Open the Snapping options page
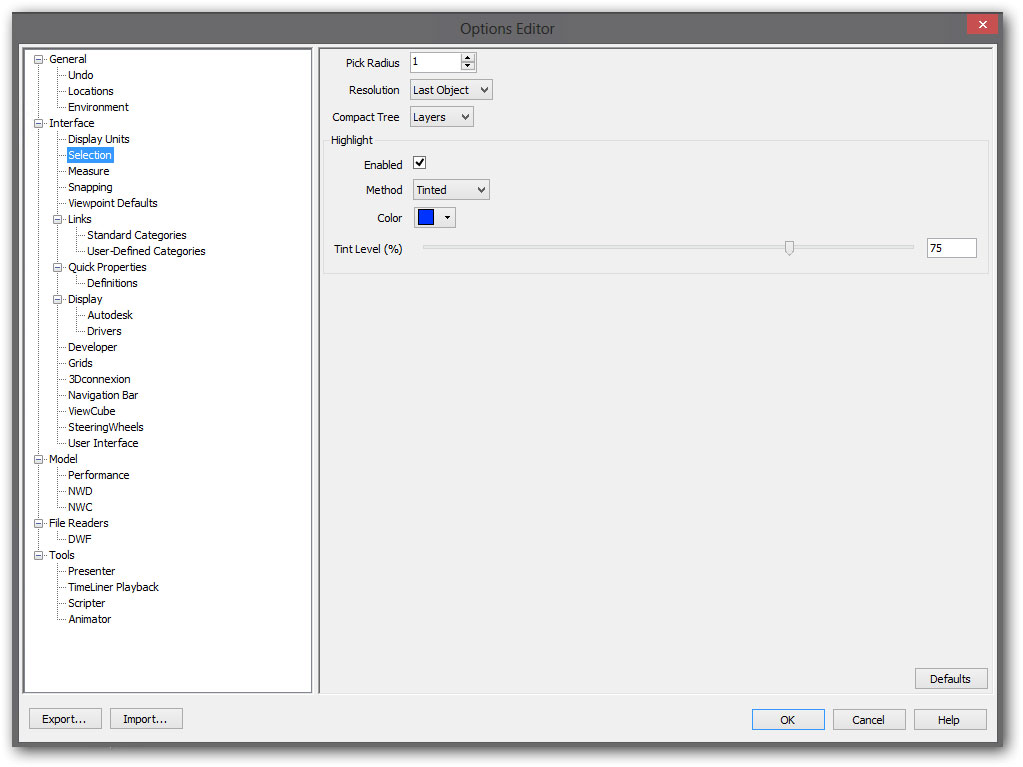 (x=90, y=187)
